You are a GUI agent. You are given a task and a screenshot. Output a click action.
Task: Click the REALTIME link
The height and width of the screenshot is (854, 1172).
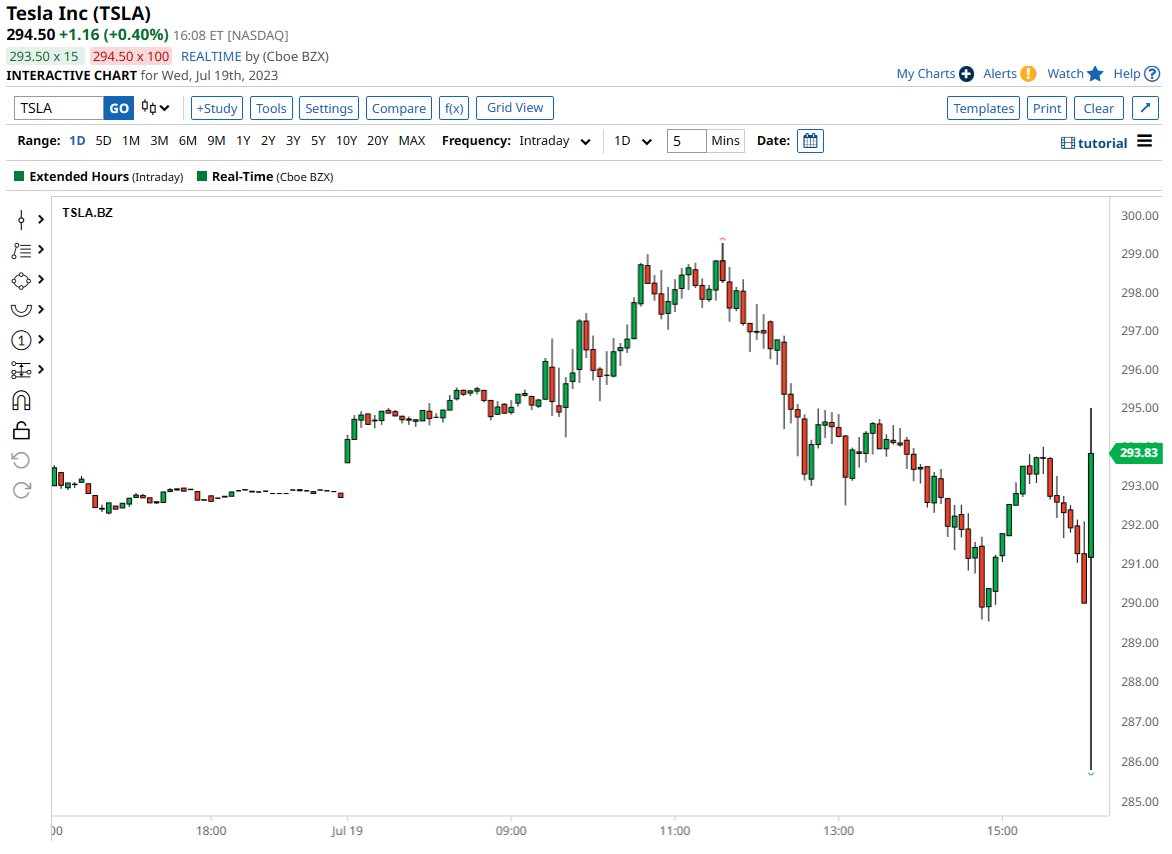point(211,56)
